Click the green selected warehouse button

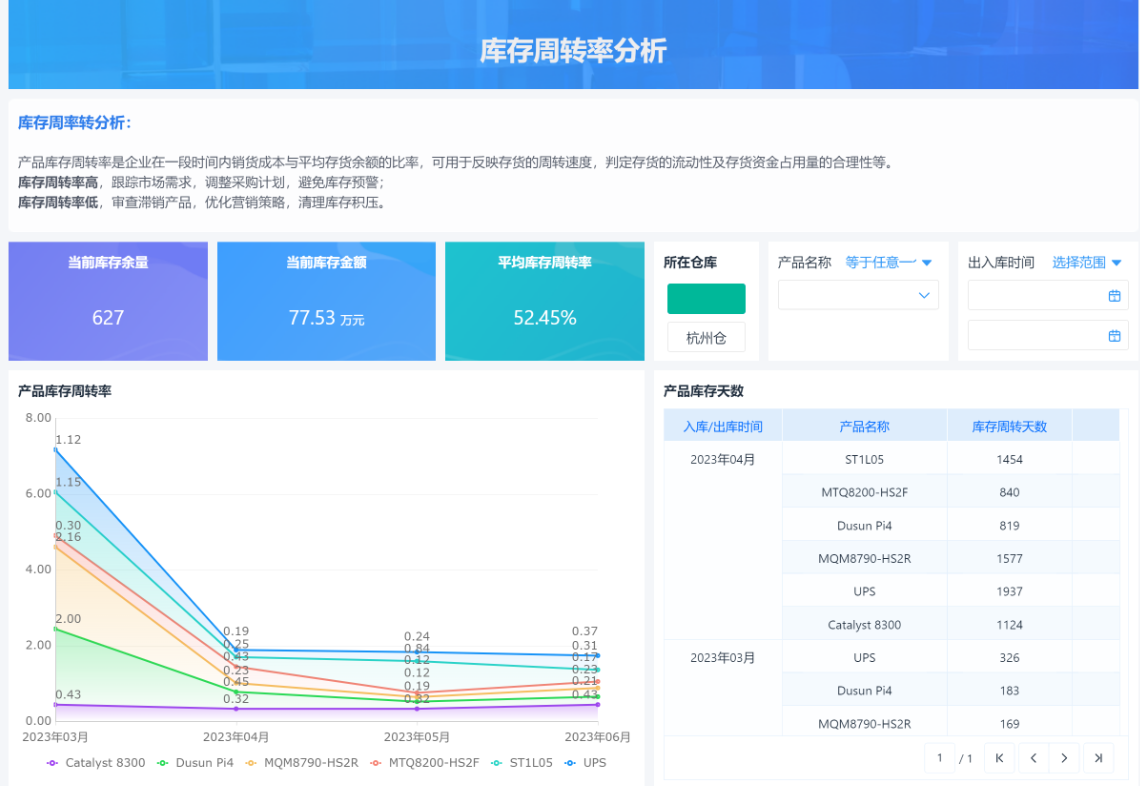pos(706,299)
